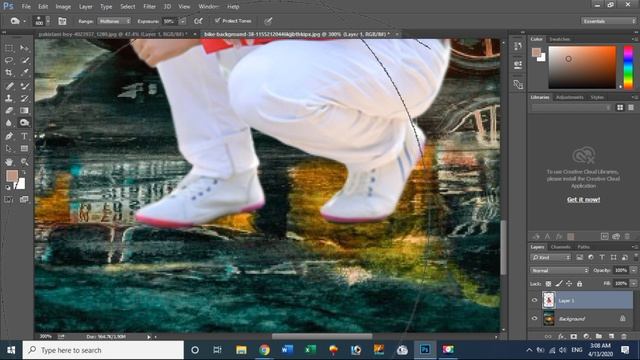Create new fill or adjustment layer
Image resolution: width=640 pixels, height=360 pixels.
(586, 336)
